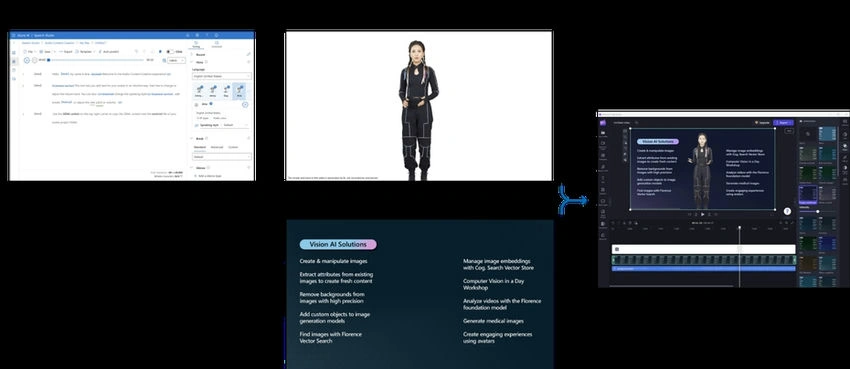Viewport: 850px width, 369px height.
Task: Click 'Create & manipulate images' on bottom slide
Action: [x=333, y=261]
